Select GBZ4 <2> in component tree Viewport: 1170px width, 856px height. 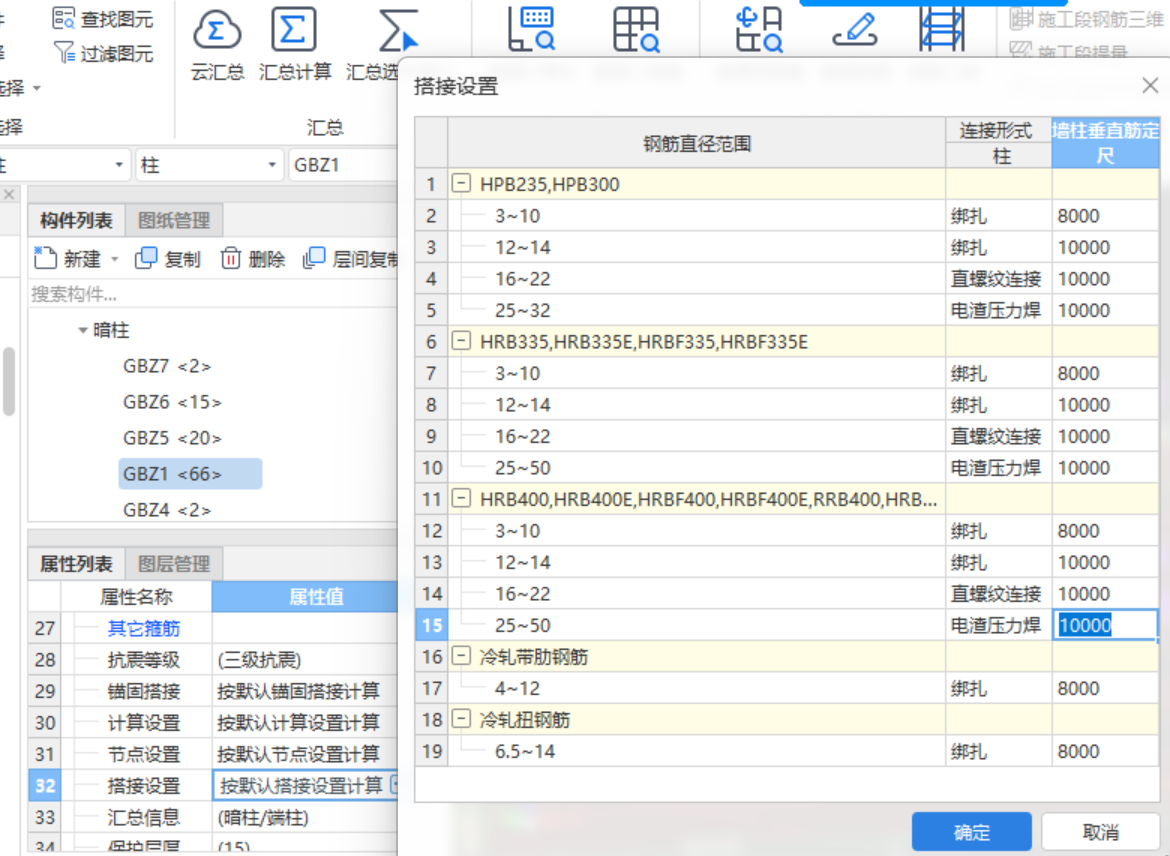coord(167,510)
